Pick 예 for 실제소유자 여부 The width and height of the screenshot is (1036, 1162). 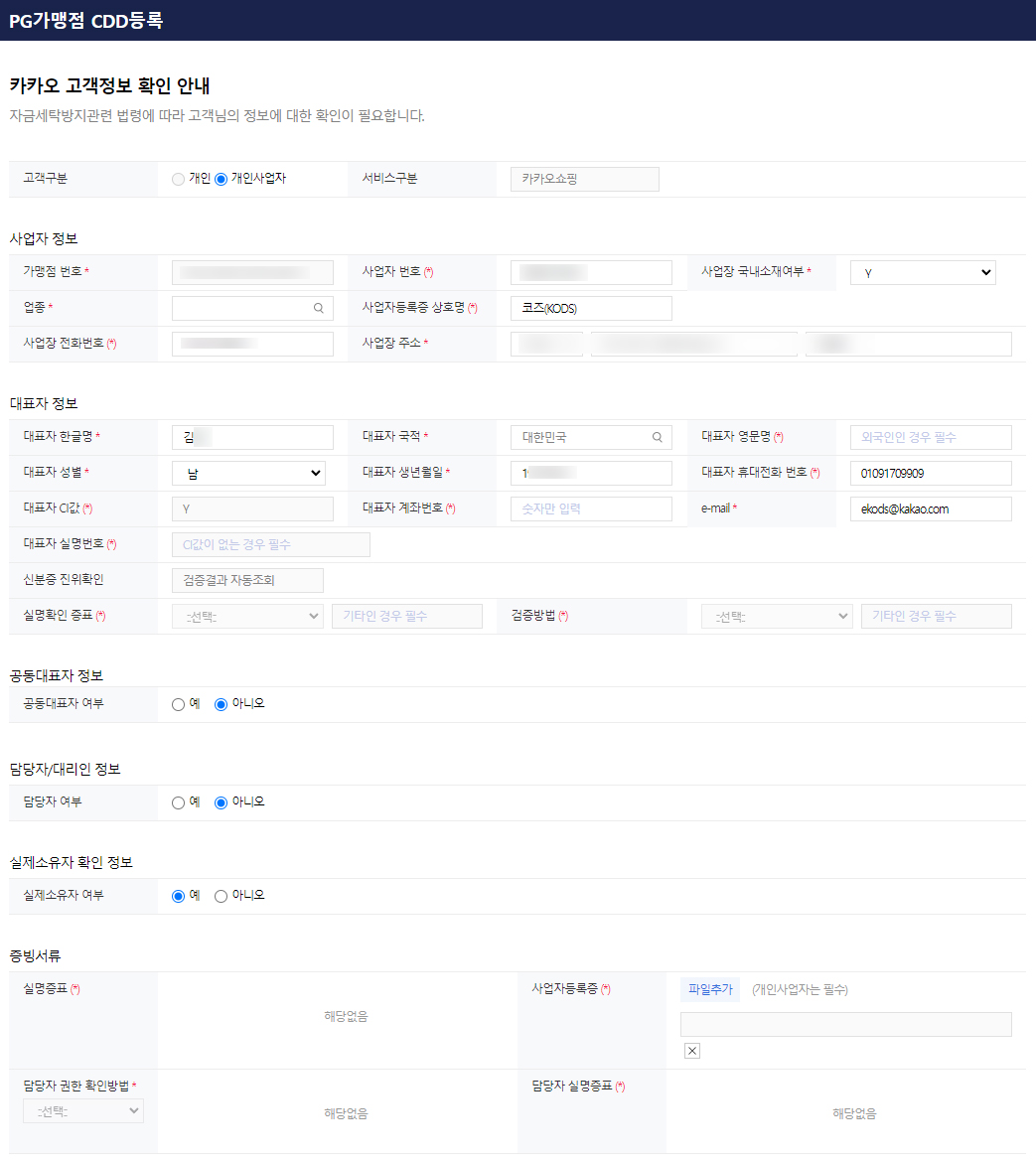178,896
